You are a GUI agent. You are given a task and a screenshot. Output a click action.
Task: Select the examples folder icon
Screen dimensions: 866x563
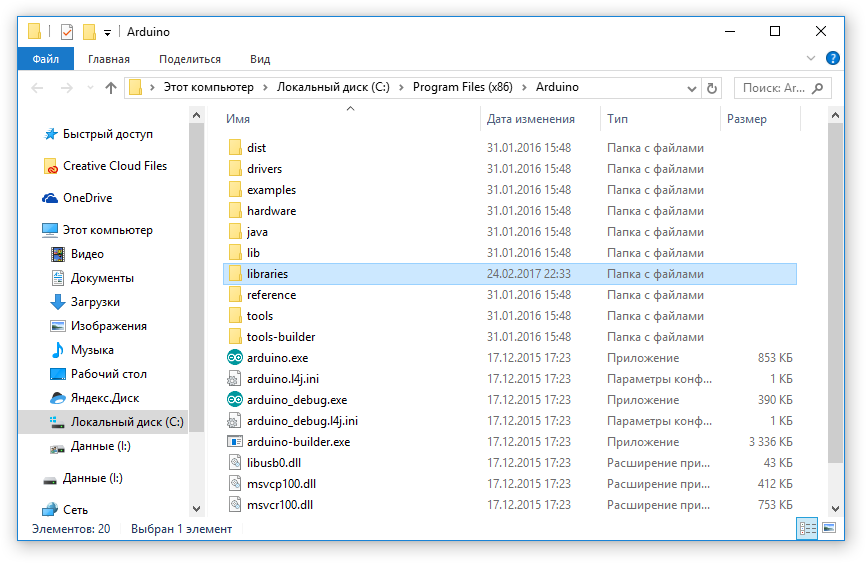tap(235, 190)
